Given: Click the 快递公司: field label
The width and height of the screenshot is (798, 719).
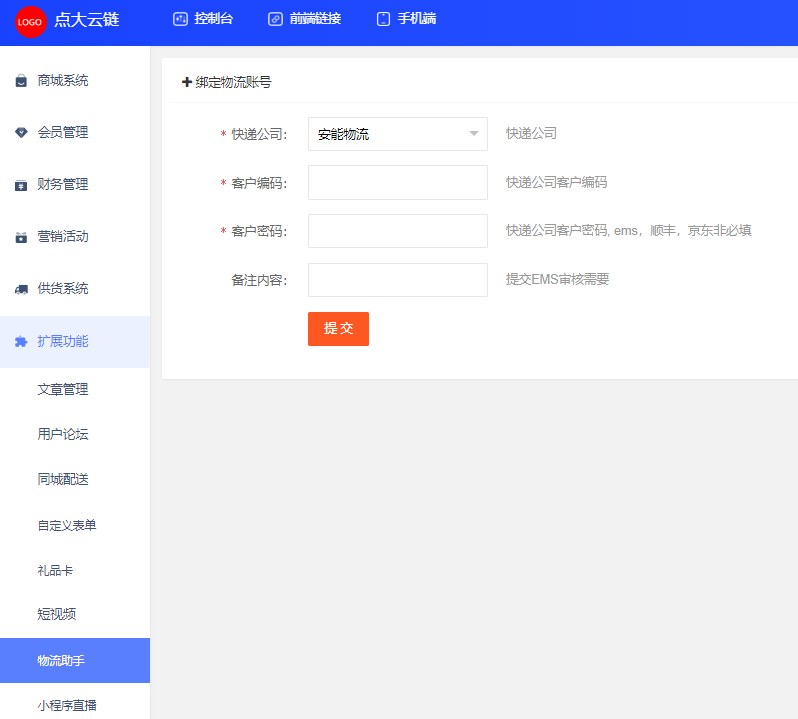Looking at the screenshot, I should pyautogui.click(x=259, y=134).
